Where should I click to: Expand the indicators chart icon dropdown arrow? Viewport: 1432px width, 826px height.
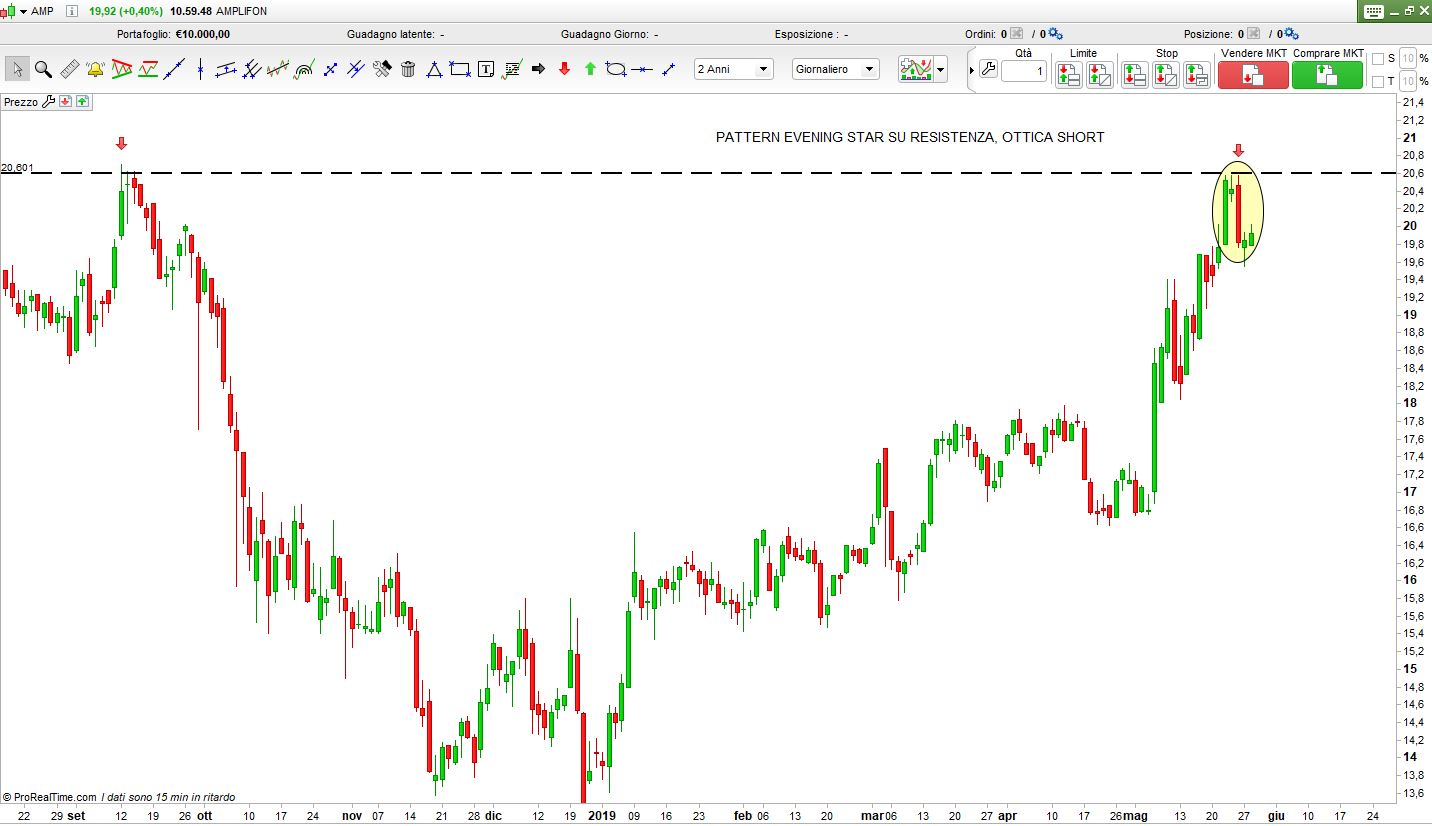(x=940, y=70)
